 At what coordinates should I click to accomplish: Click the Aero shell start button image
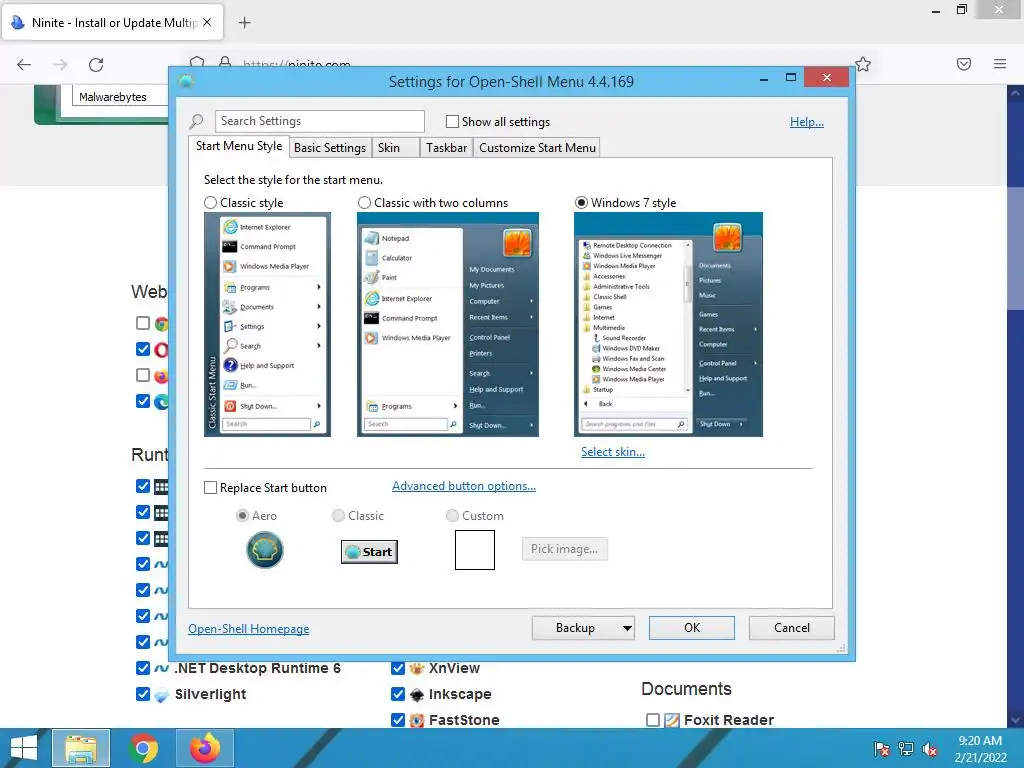pos(264,550)
